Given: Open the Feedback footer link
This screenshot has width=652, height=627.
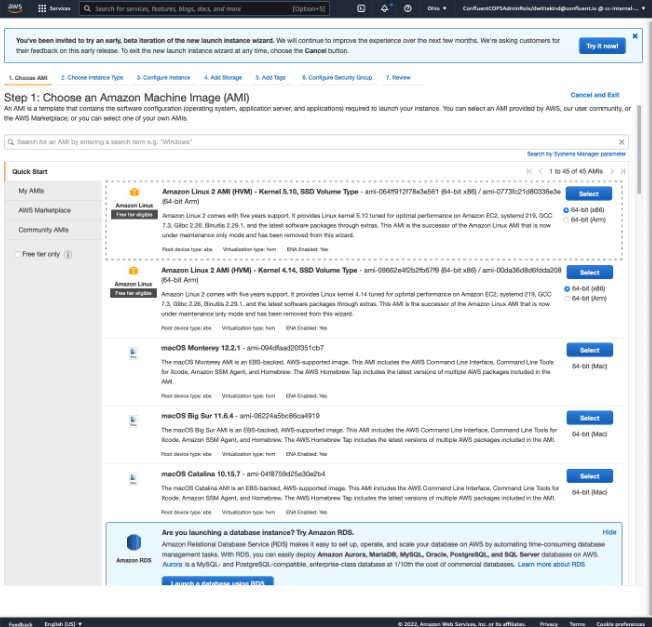Looking at the screenshot, I should [x=20, y=624].
